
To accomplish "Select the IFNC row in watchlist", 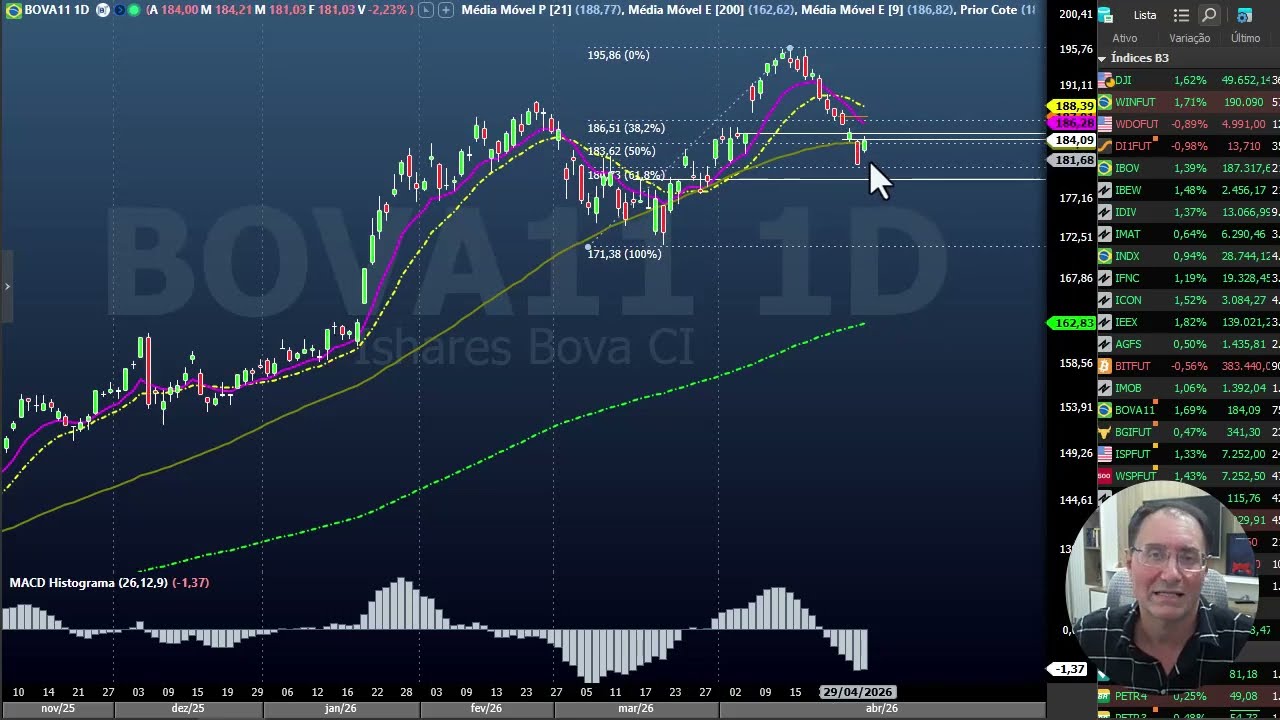I will click(x=1188, y=278).
